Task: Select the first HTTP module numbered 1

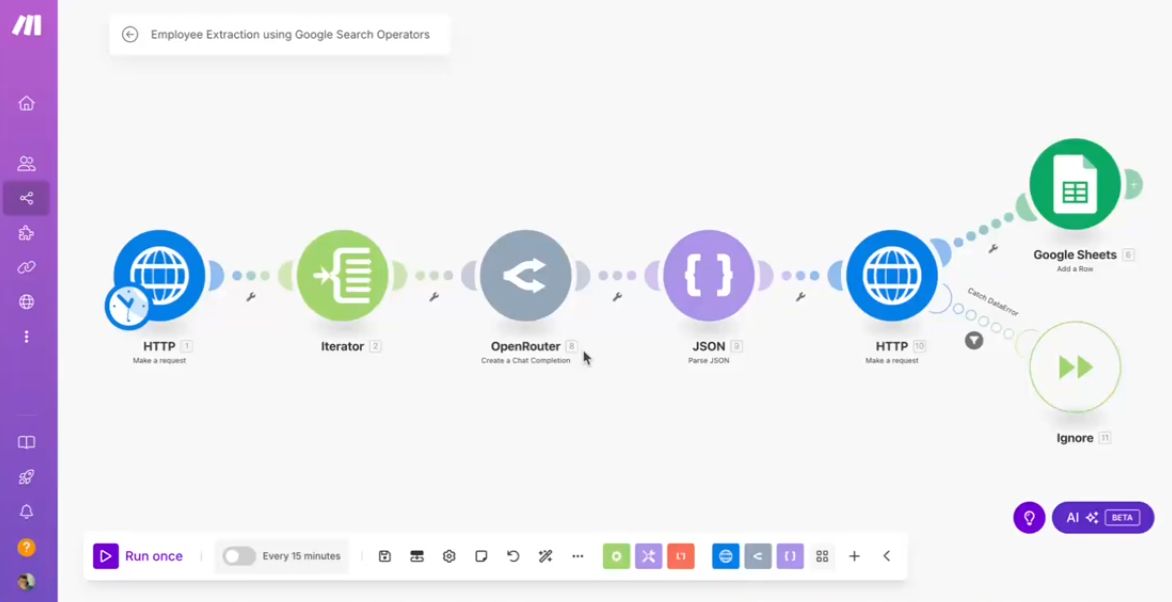Action: 159,276
